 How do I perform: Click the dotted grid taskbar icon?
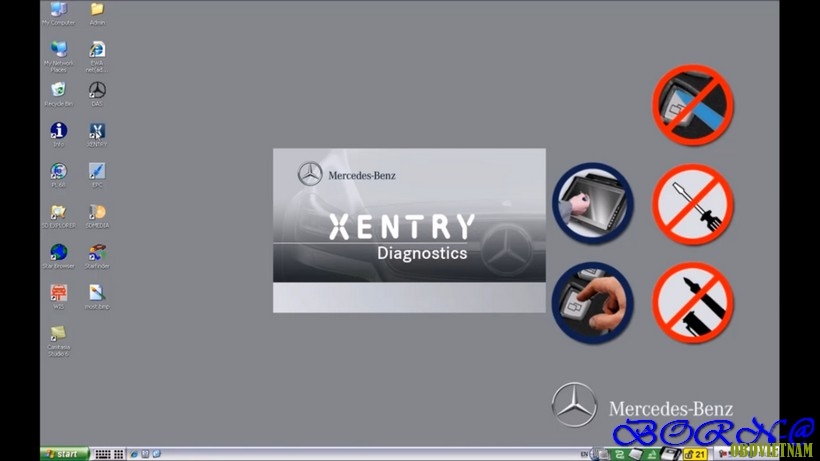click(x=119, y=455)
